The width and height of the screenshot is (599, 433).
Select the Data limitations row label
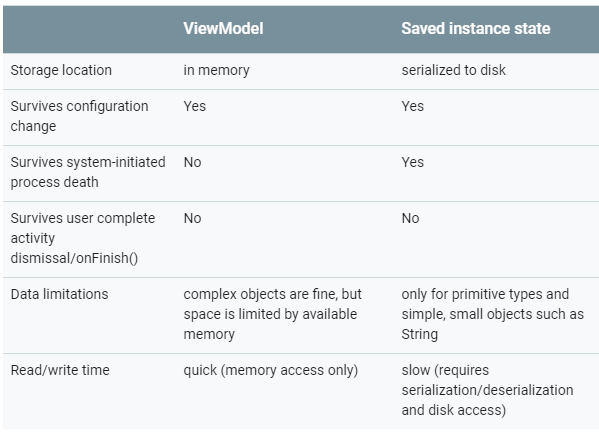60,294
